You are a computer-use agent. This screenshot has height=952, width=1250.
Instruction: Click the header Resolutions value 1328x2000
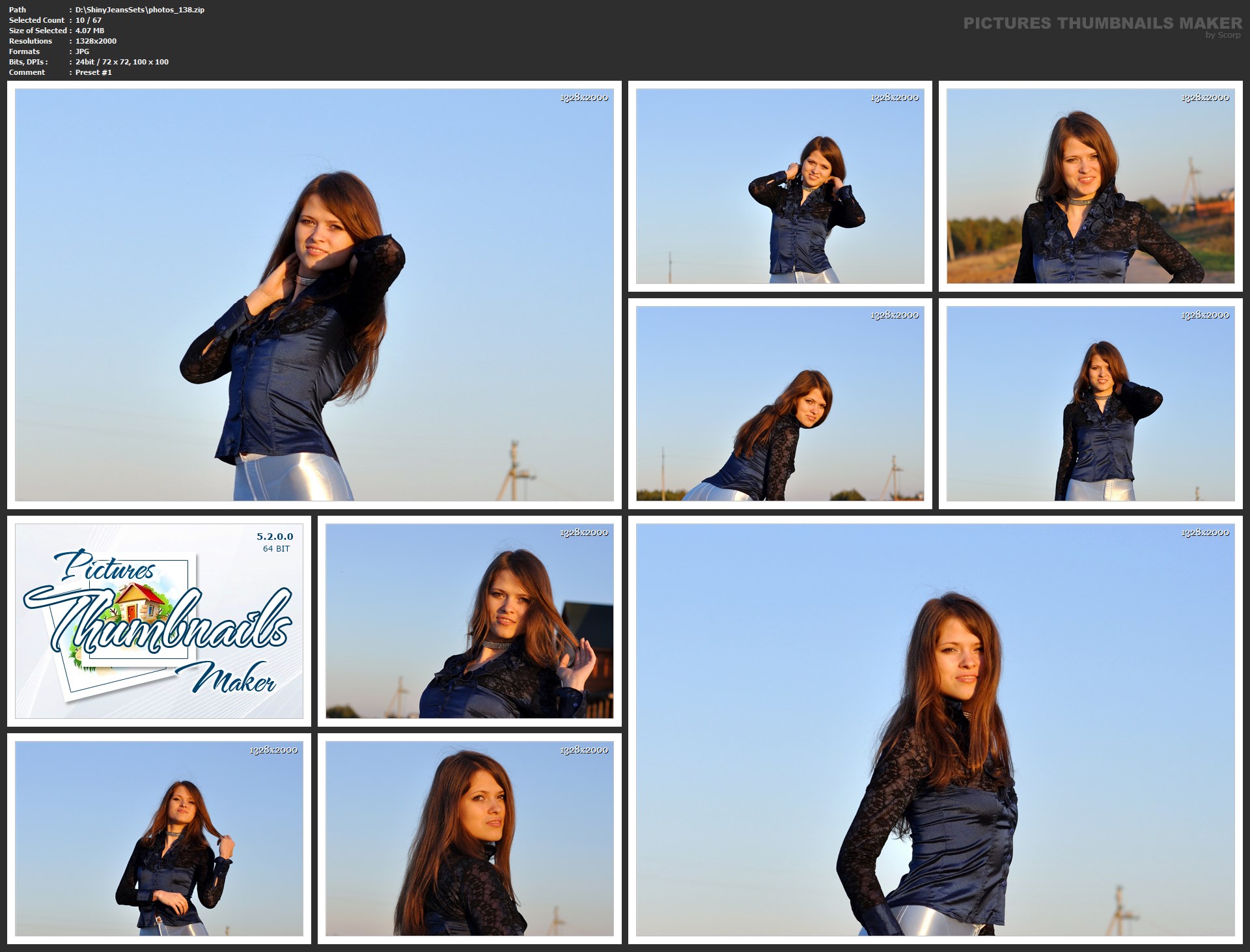tap(96, 41)
